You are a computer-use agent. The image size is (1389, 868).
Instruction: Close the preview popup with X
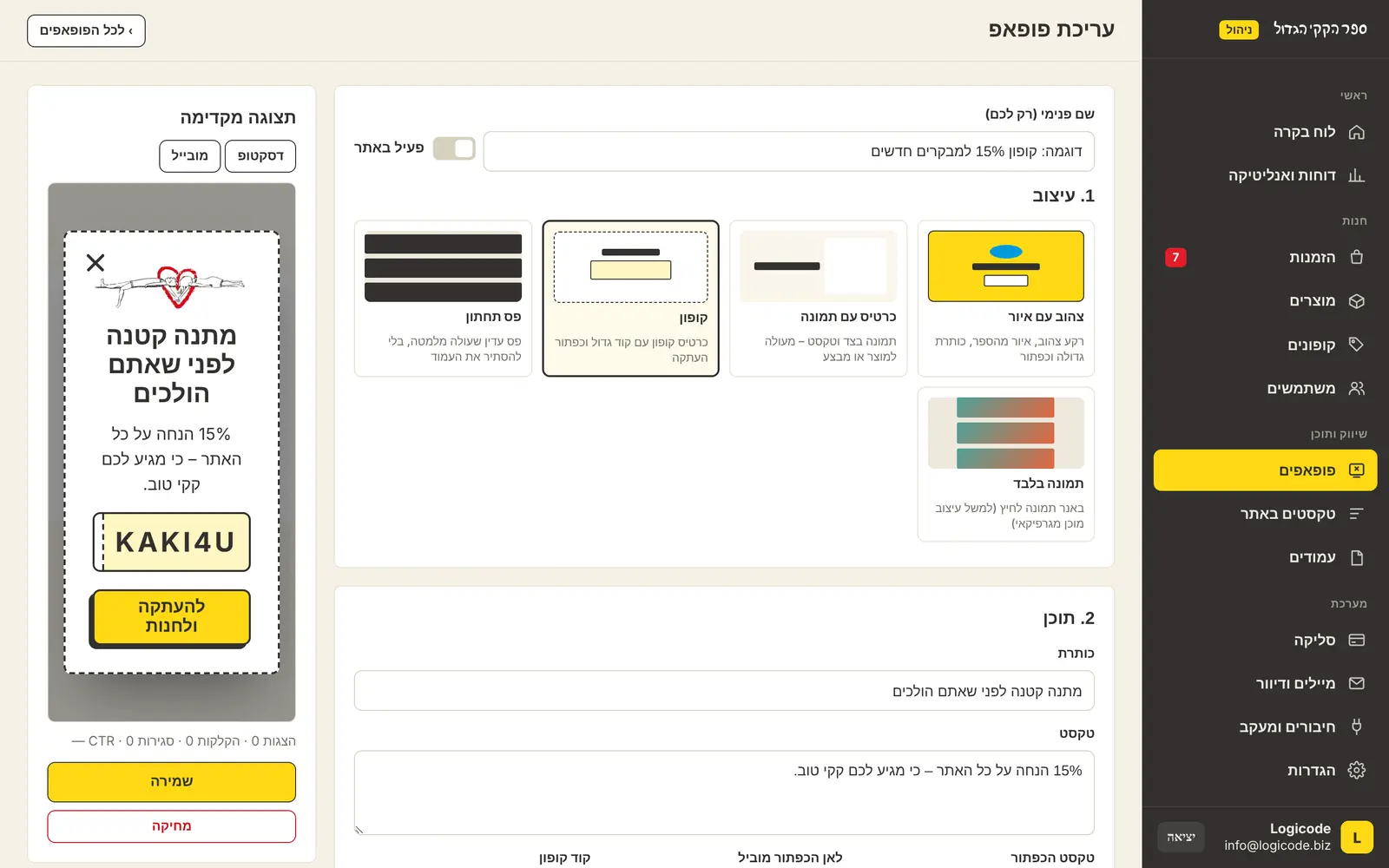click(x=95, y=262)
